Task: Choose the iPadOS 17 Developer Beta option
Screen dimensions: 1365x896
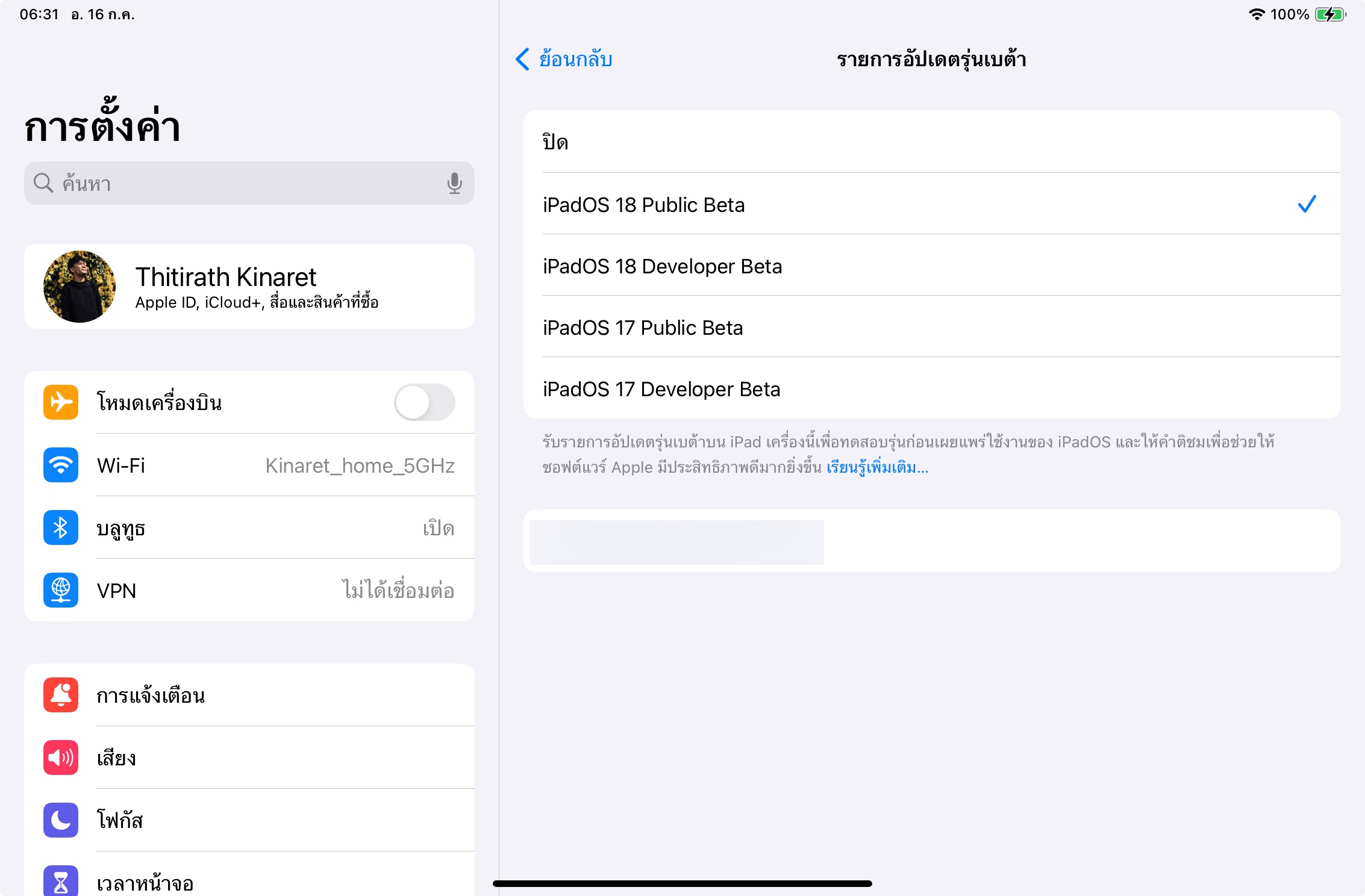Action: (x=661, y=390)
